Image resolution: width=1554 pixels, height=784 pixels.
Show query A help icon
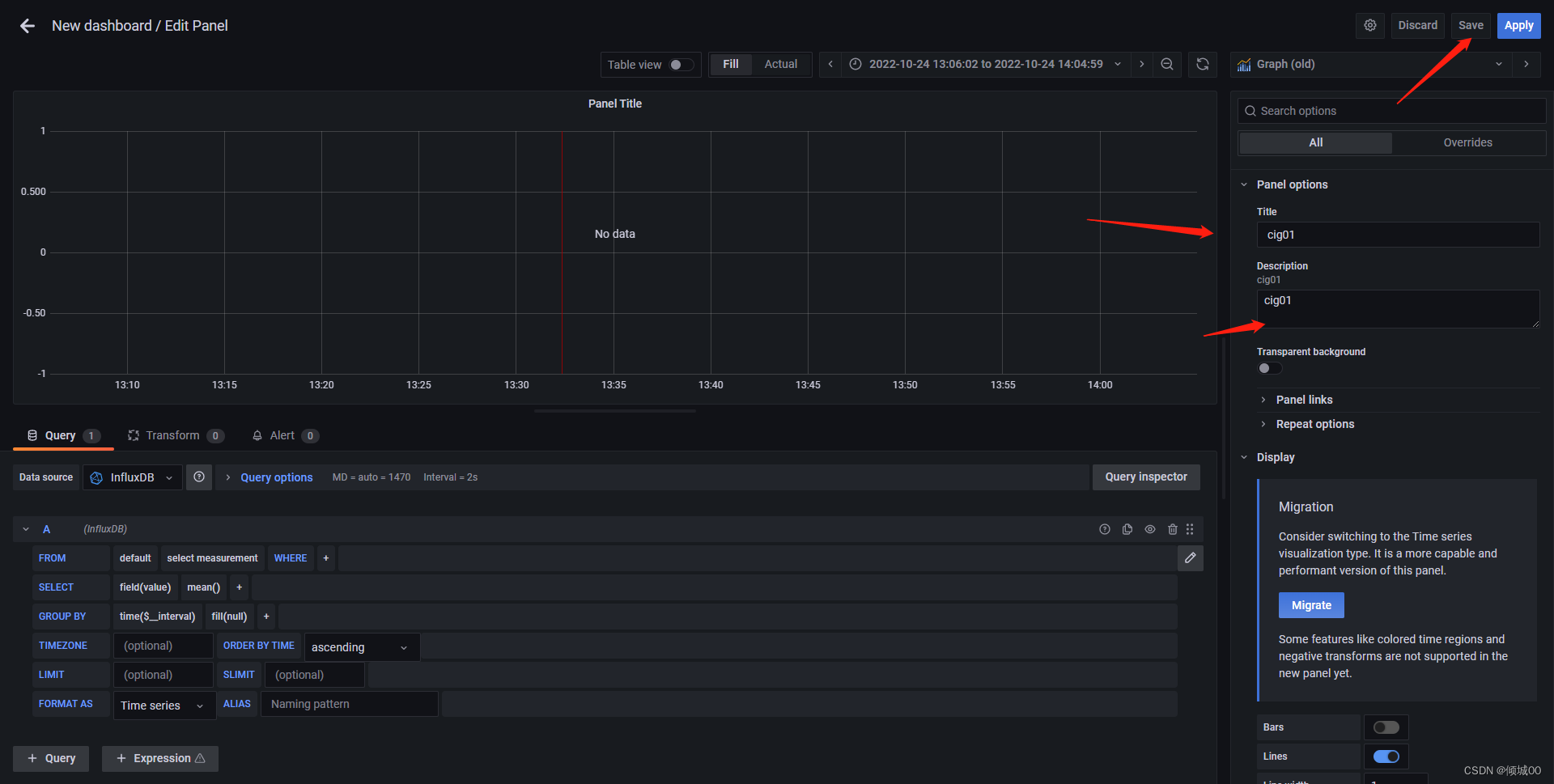[x=1105, y=529]
